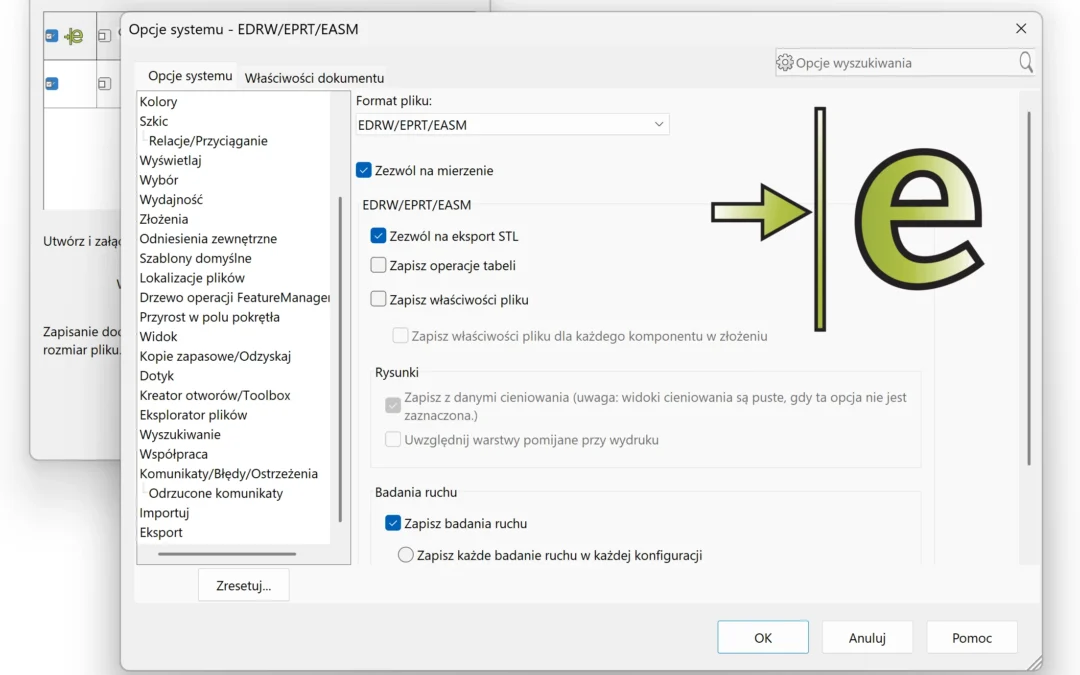
Task: Select Kreator otworów/Toolbox item
Action: tap(215, 395)
